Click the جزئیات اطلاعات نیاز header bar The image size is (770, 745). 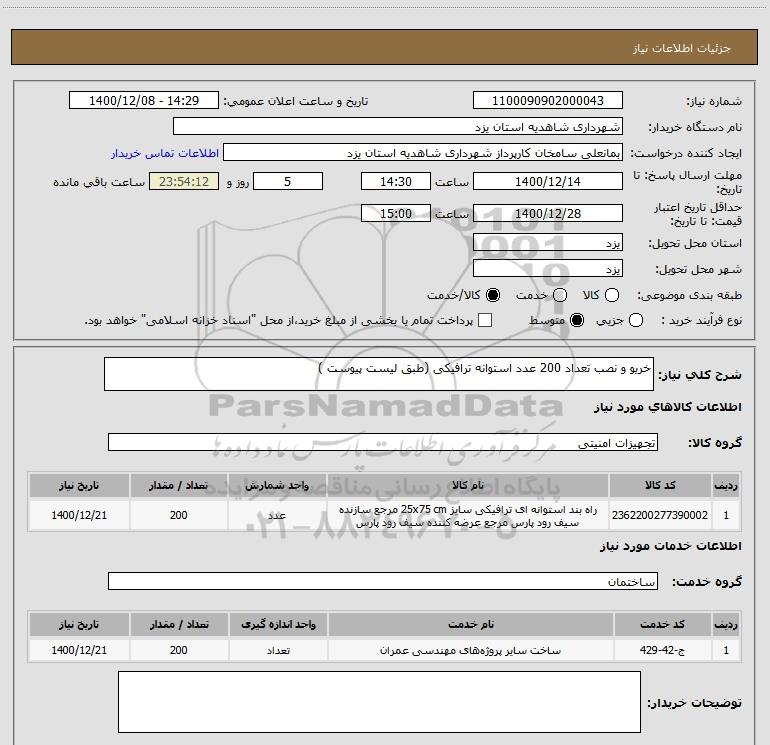pyautogui.click(x=384, y=47)
